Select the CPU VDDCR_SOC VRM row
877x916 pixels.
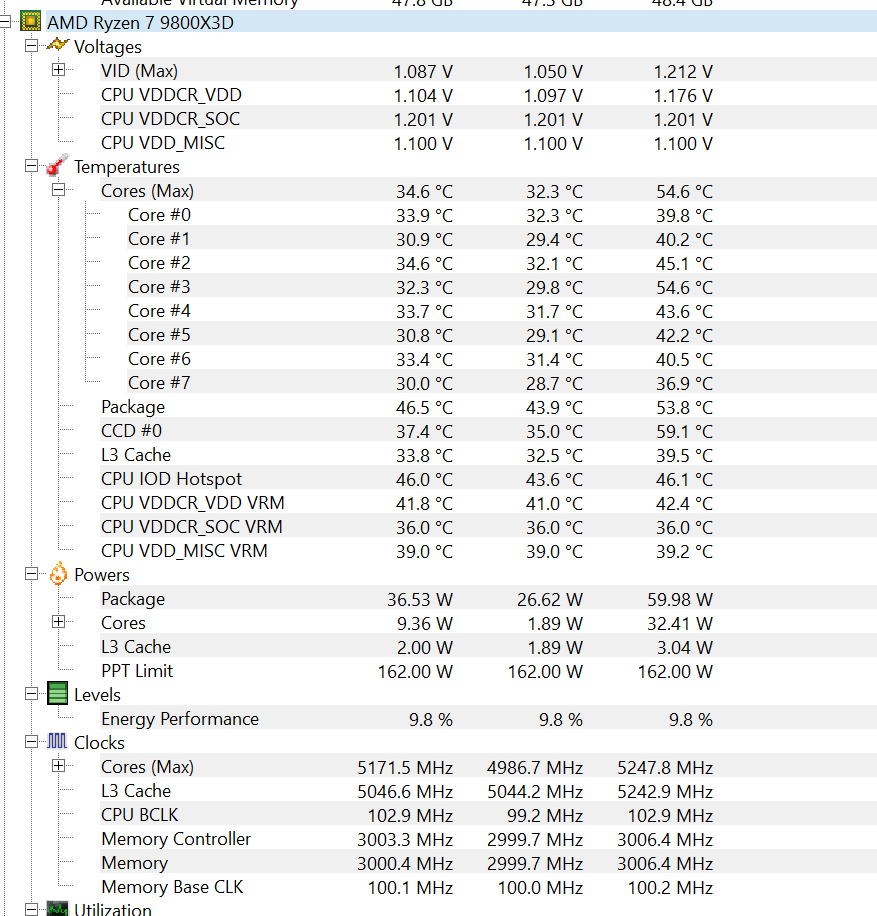click(x=488, y=526)
